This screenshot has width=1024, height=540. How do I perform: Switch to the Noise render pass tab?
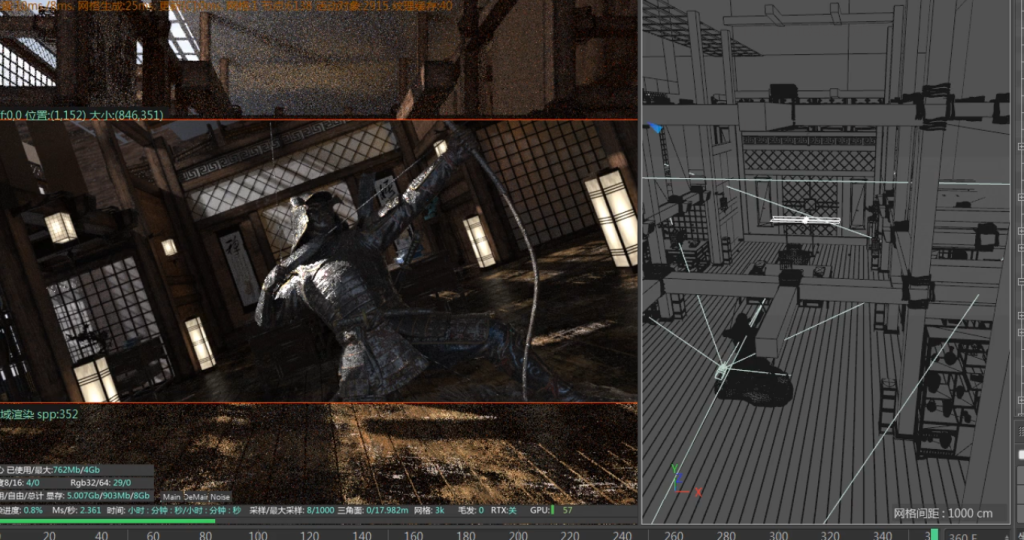pyautogui.click(x=220, y=497)
